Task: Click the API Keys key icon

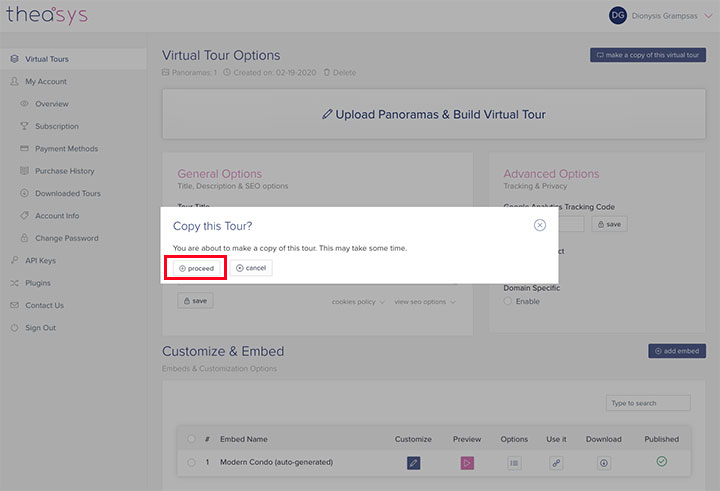Action: [x=14, y=260]
